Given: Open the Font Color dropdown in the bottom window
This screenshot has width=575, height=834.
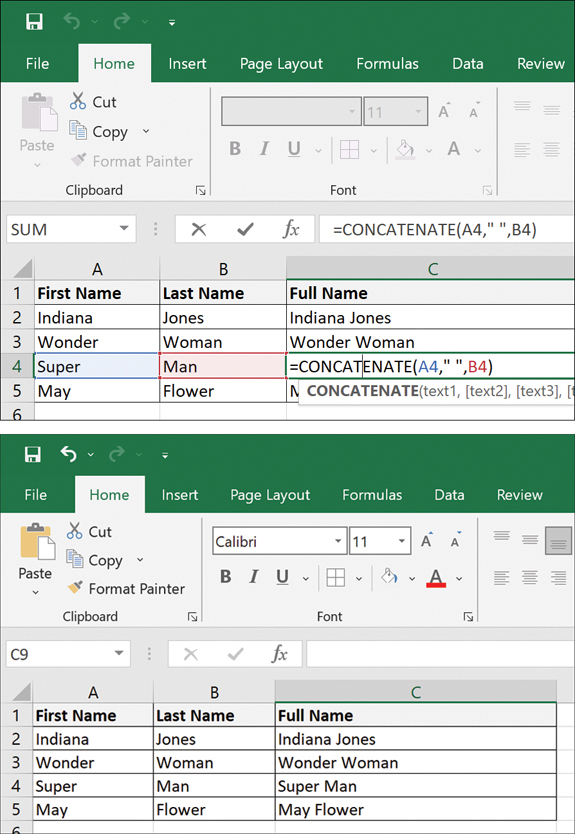Looking at the screenshot, I should 459,578.
